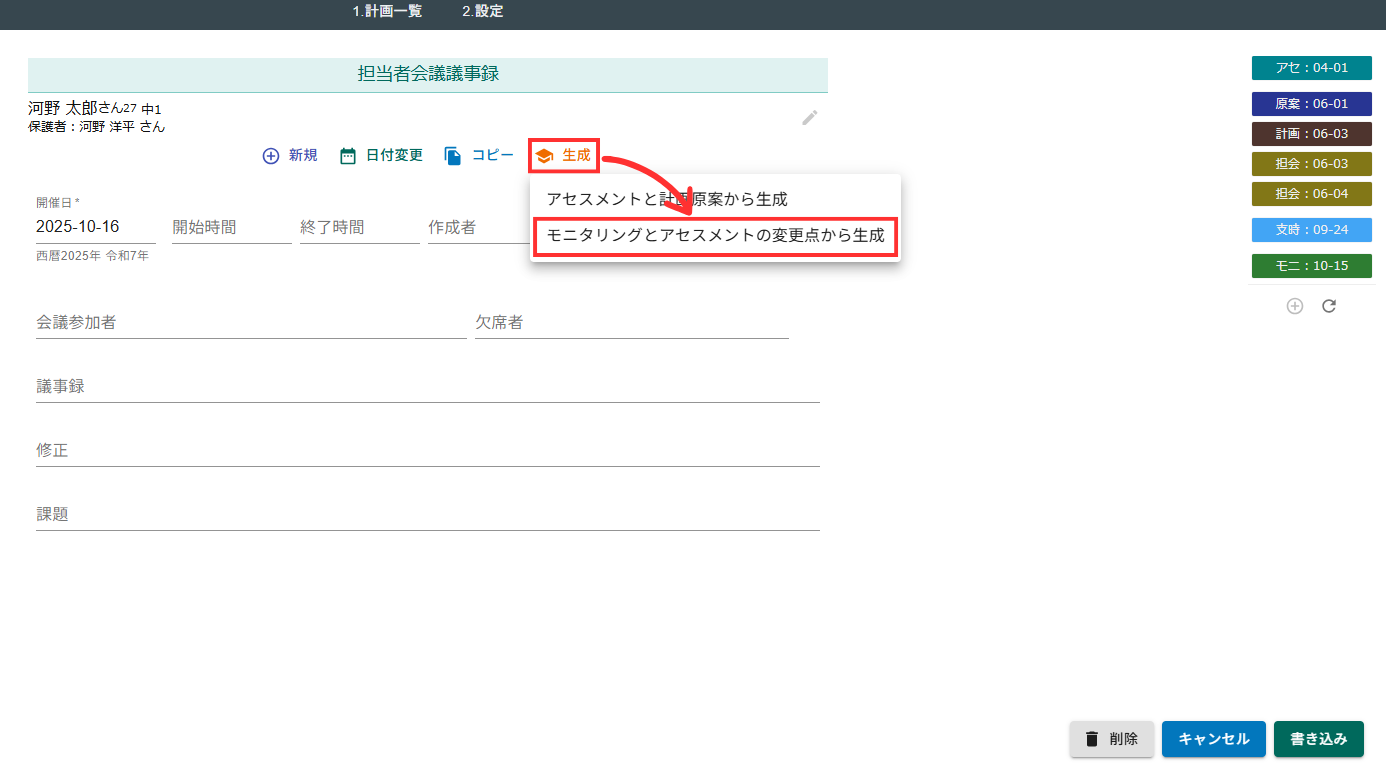Click the キャンセル button
The image size is (1386, 763).
point(1213,739)
